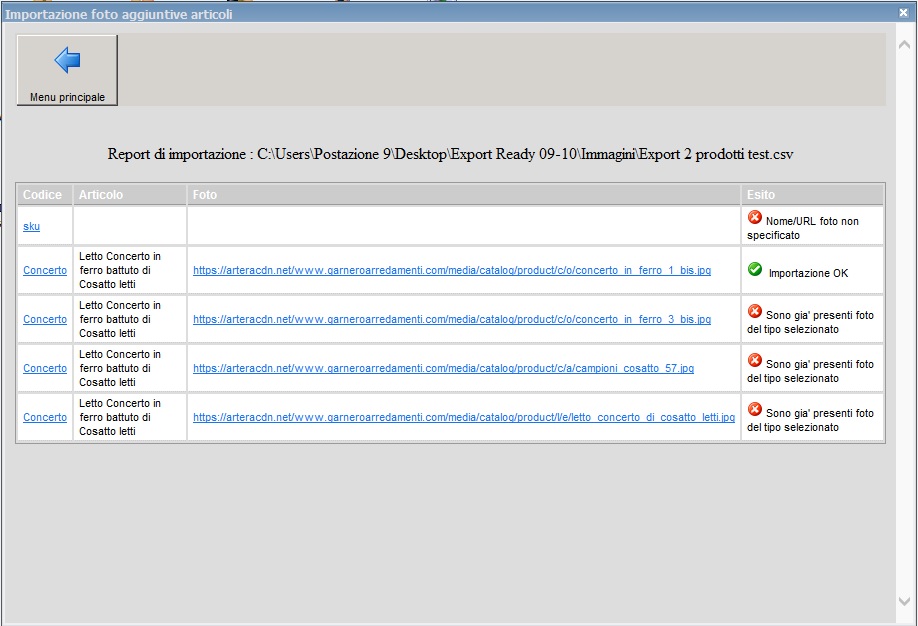Open the campioni_cosatto_57.jpg photo URL
Screen dimensions: 918x626
[x=443, y=368]
